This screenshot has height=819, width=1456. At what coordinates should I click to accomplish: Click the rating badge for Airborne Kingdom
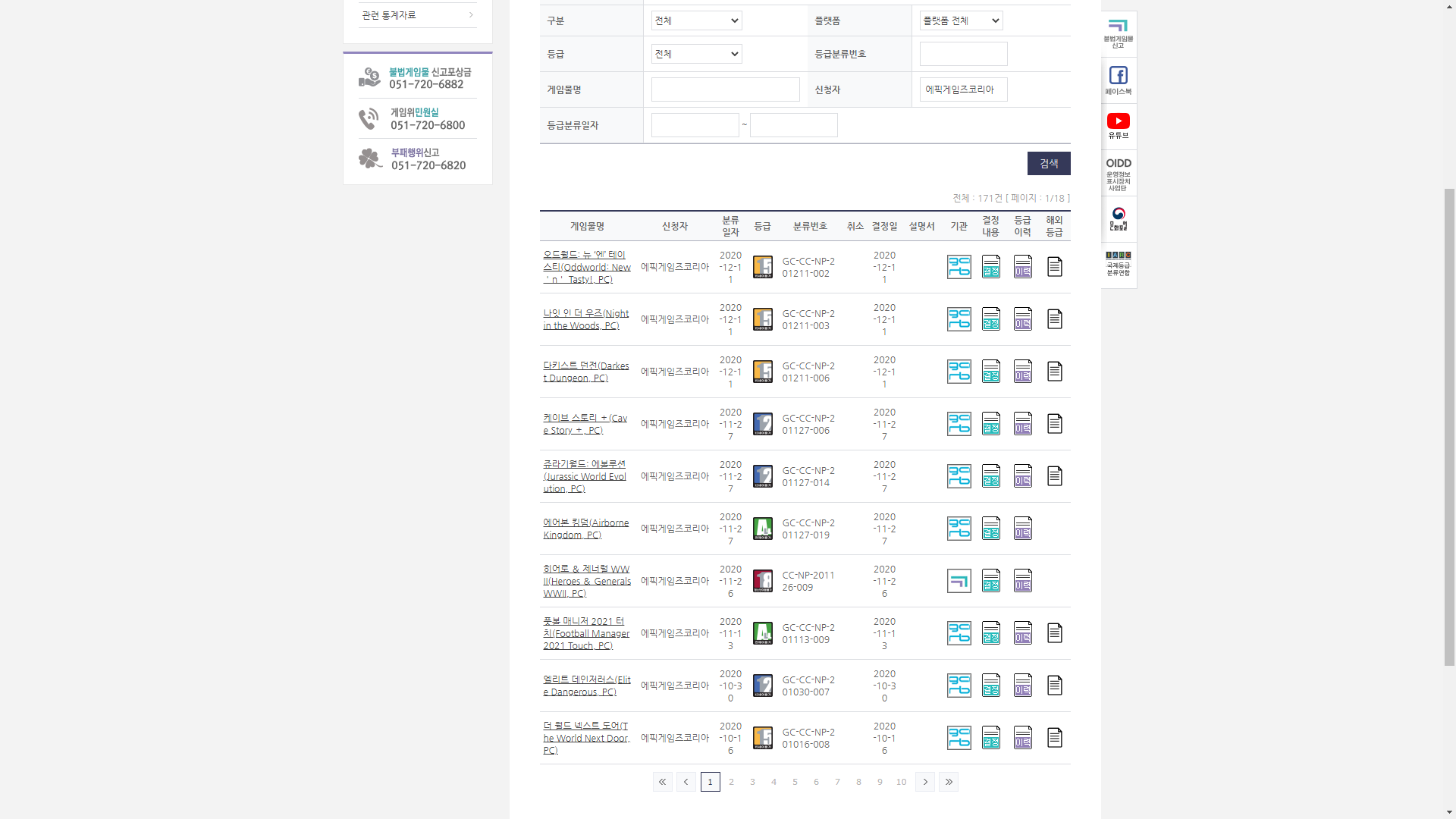point(762,529)
